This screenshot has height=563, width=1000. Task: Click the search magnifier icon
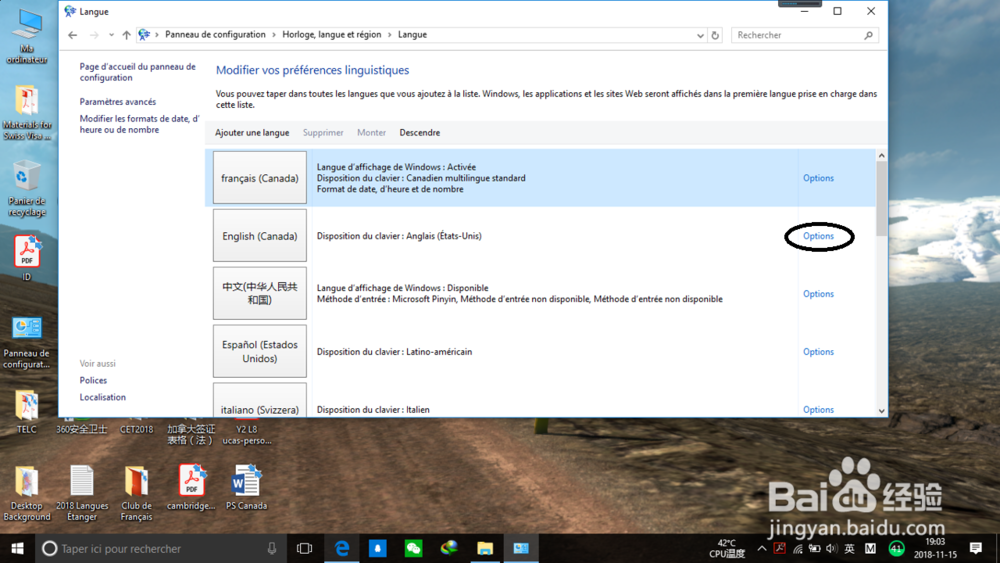(x=869, y=35)
